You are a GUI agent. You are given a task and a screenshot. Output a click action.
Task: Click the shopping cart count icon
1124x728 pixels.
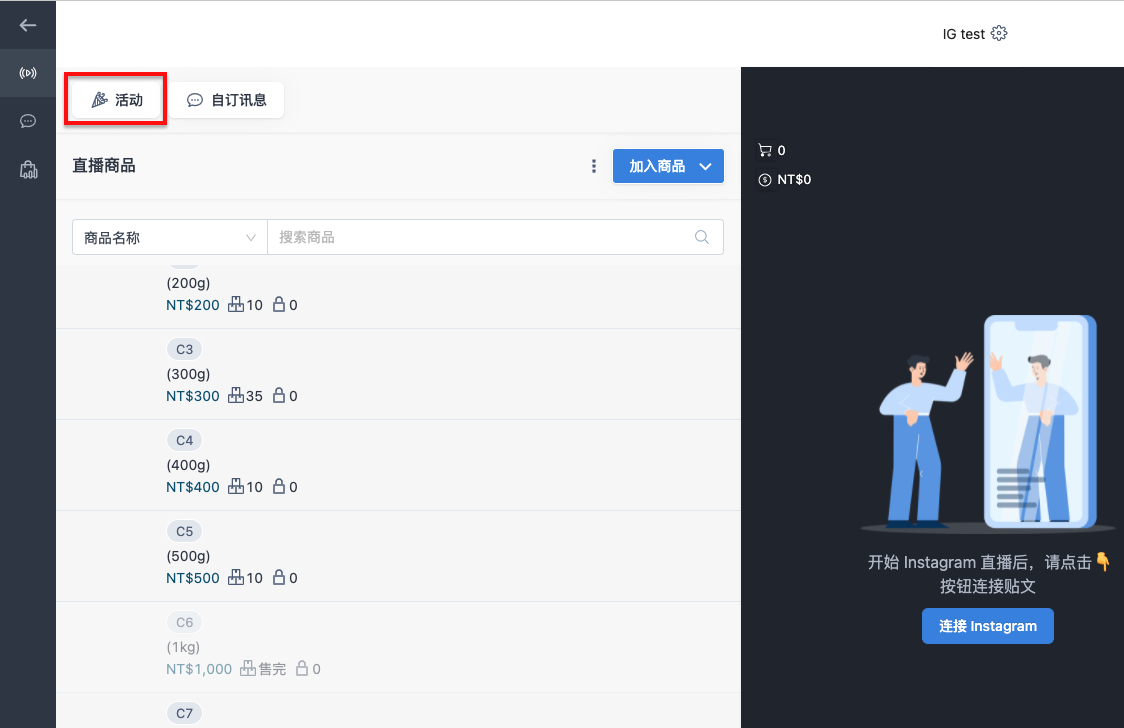[765, 150]
